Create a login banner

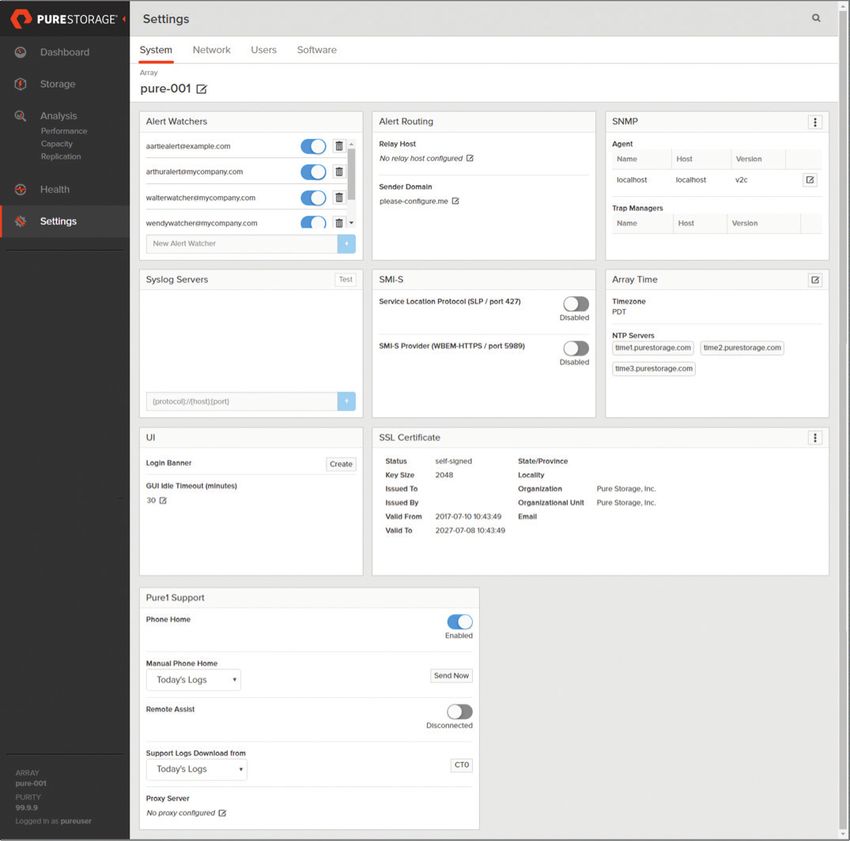(x=341, y=464)
